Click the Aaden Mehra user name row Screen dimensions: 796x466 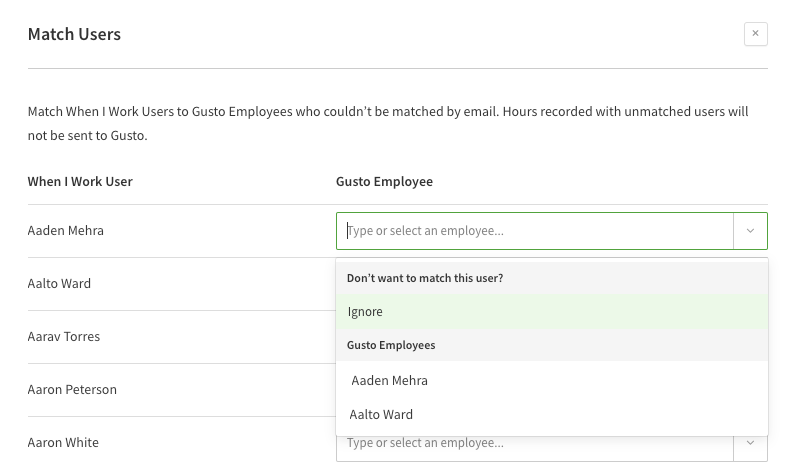tap(65, 230)
